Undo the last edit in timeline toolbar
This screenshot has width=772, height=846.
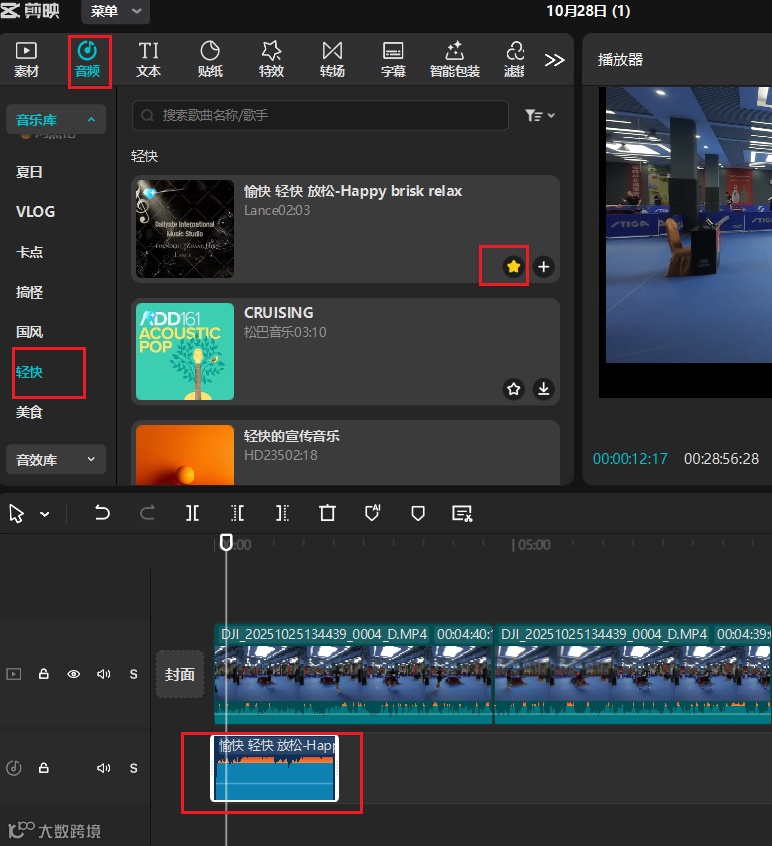(x=102, y=513)
